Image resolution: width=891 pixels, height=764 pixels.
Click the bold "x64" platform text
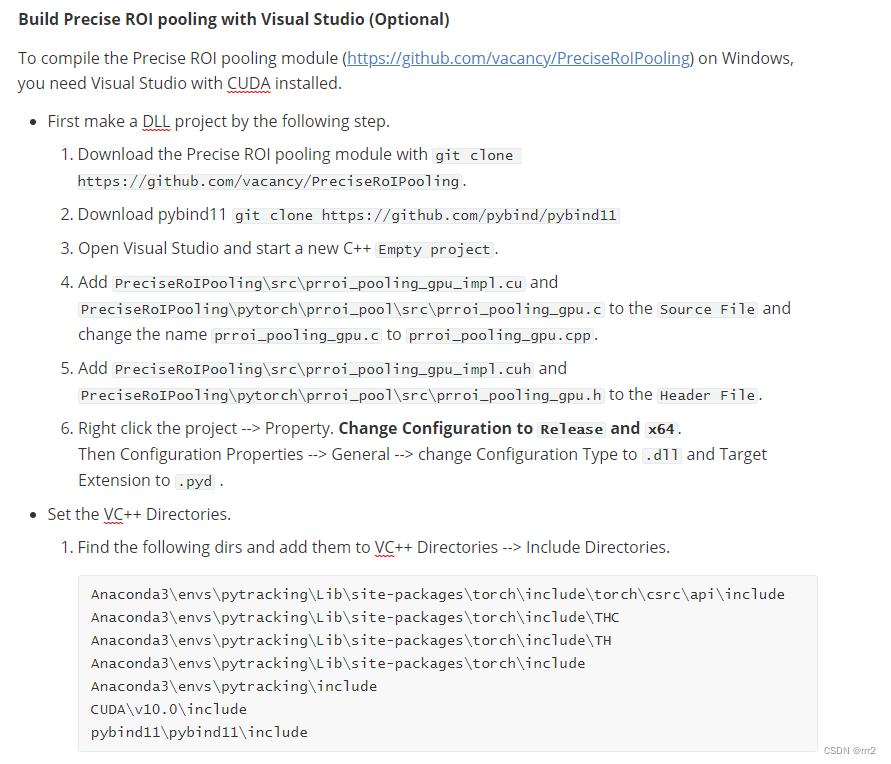[x=661, y=429]
